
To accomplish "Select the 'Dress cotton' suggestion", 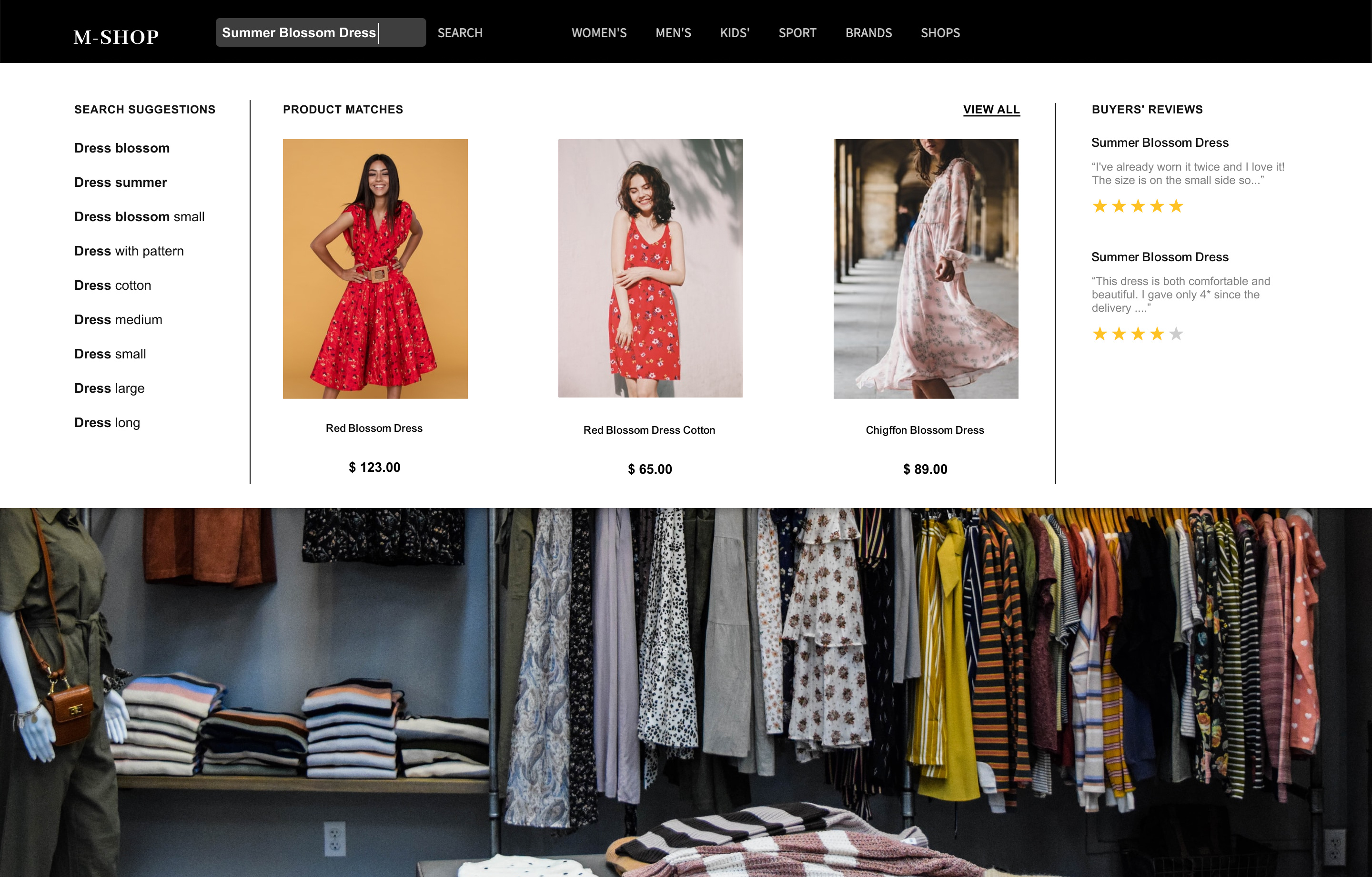I will [x=112, y=285].
